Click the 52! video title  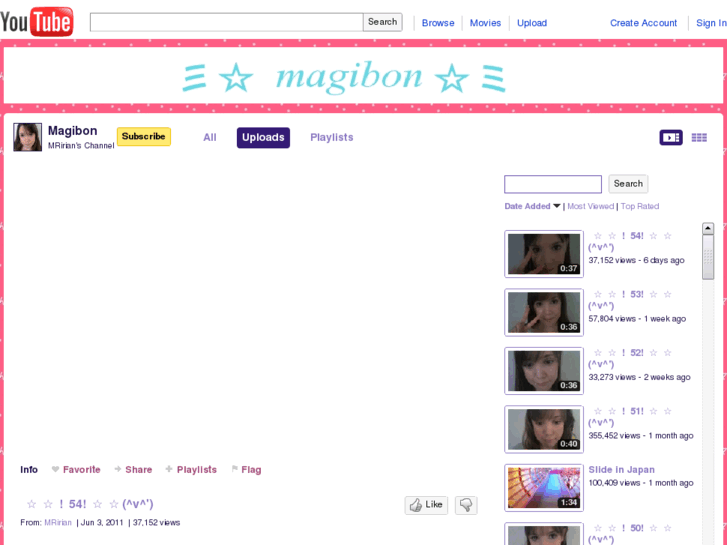630,358
